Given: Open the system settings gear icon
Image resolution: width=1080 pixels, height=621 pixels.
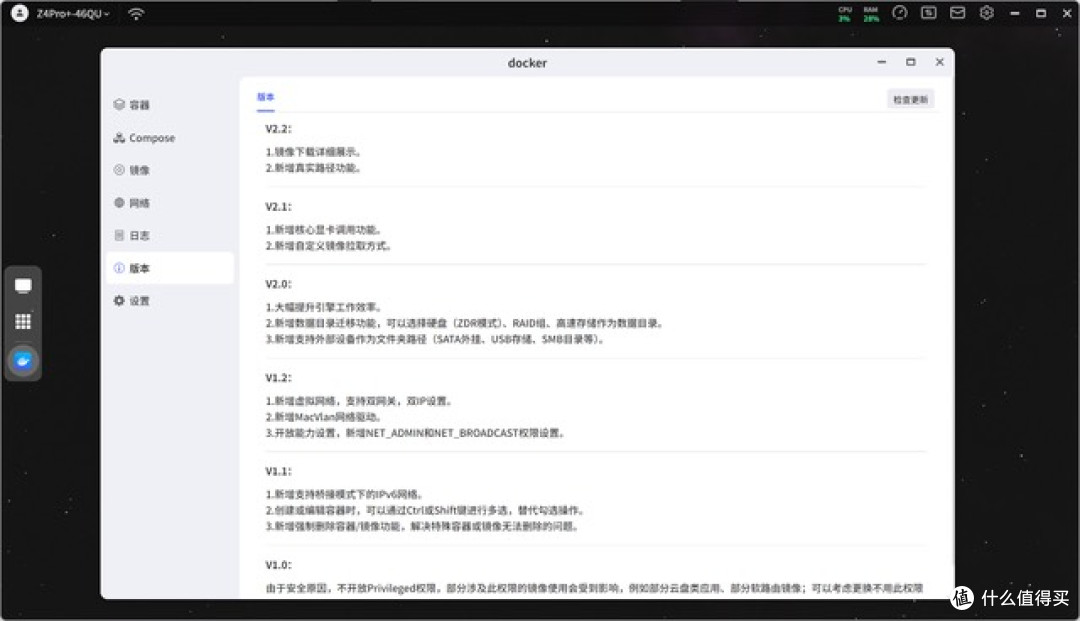Looking at the screenshot, I should click(986, 13).
